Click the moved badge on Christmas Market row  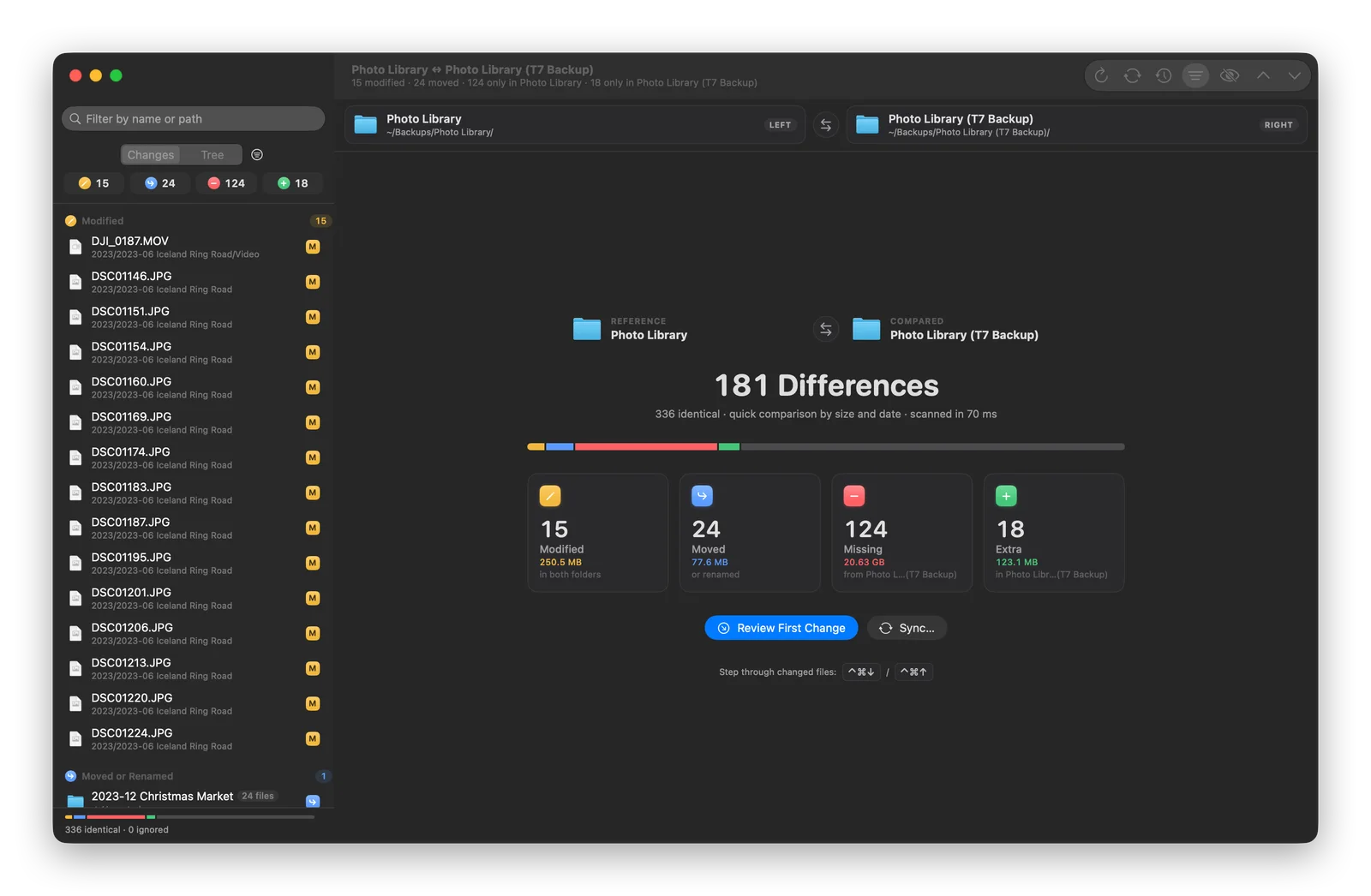(313, 801)
